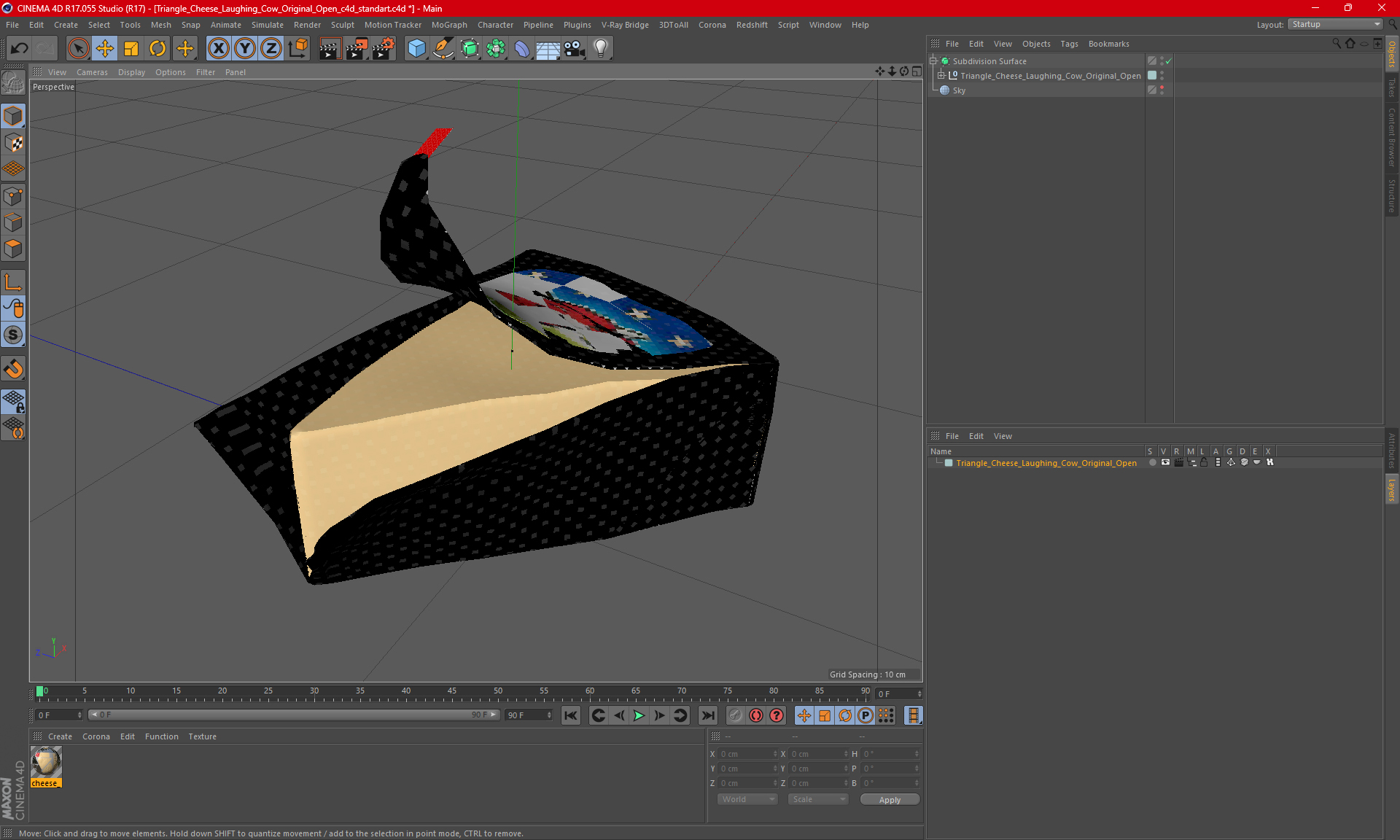This screenshot has height=840, width=1400.
Task: Click frame 45 on timeline ruler
Action: point(452,691)
